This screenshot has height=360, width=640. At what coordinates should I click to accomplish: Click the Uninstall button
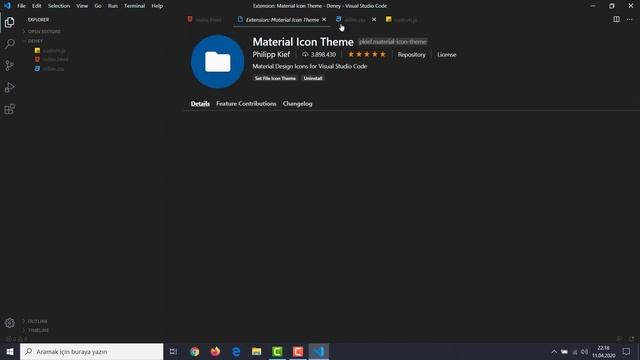pos(313,78)
